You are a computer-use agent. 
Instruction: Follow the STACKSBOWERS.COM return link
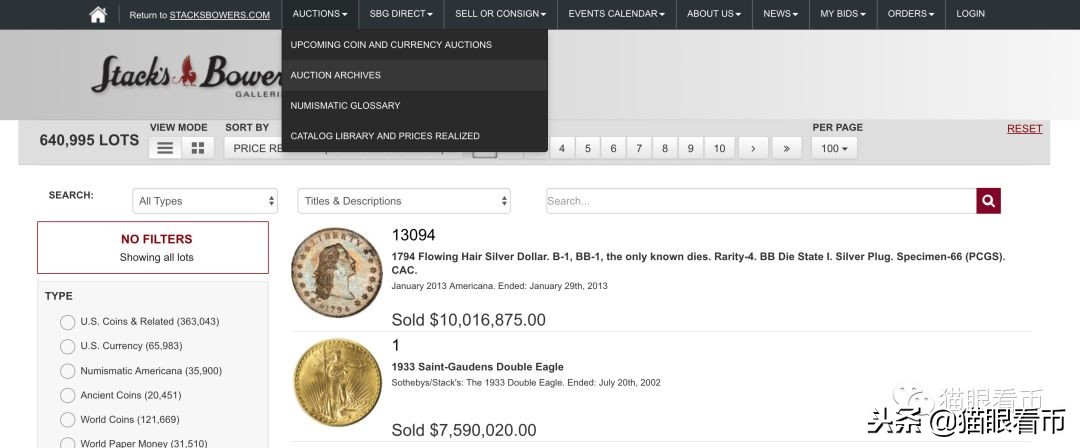click(x=220, y=15)
